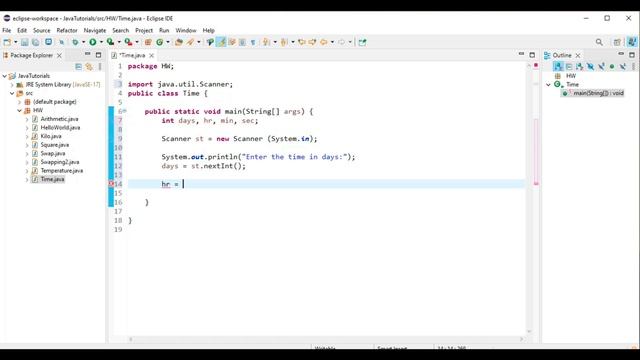Viewport: 640px width, 360px height.
Task: Open the Package Explorer view menu
Action: (100, 67)
